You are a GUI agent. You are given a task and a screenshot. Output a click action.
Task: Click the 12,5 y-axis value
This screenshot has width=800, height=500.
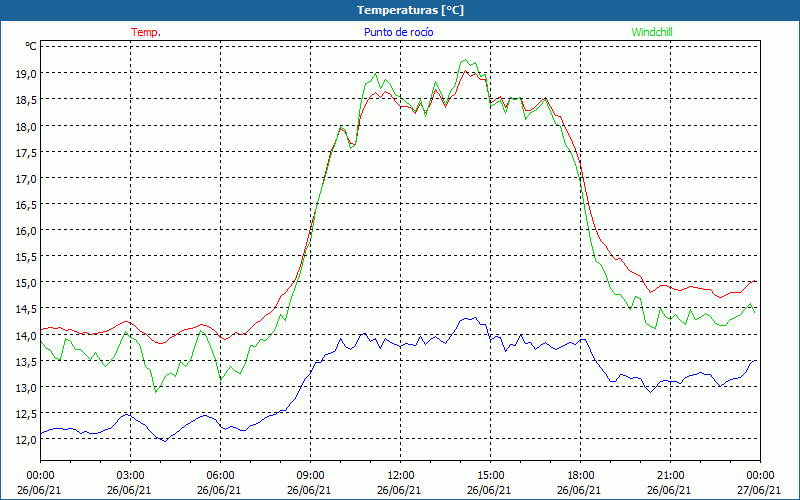point(28,413)
